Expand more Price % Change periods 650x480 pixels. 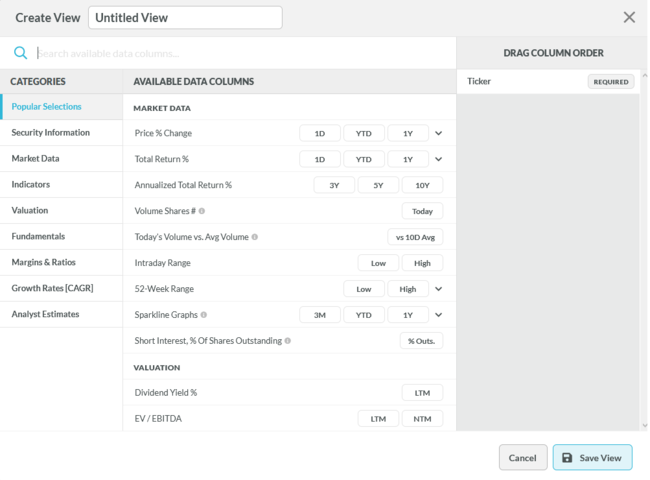point(438,133)
